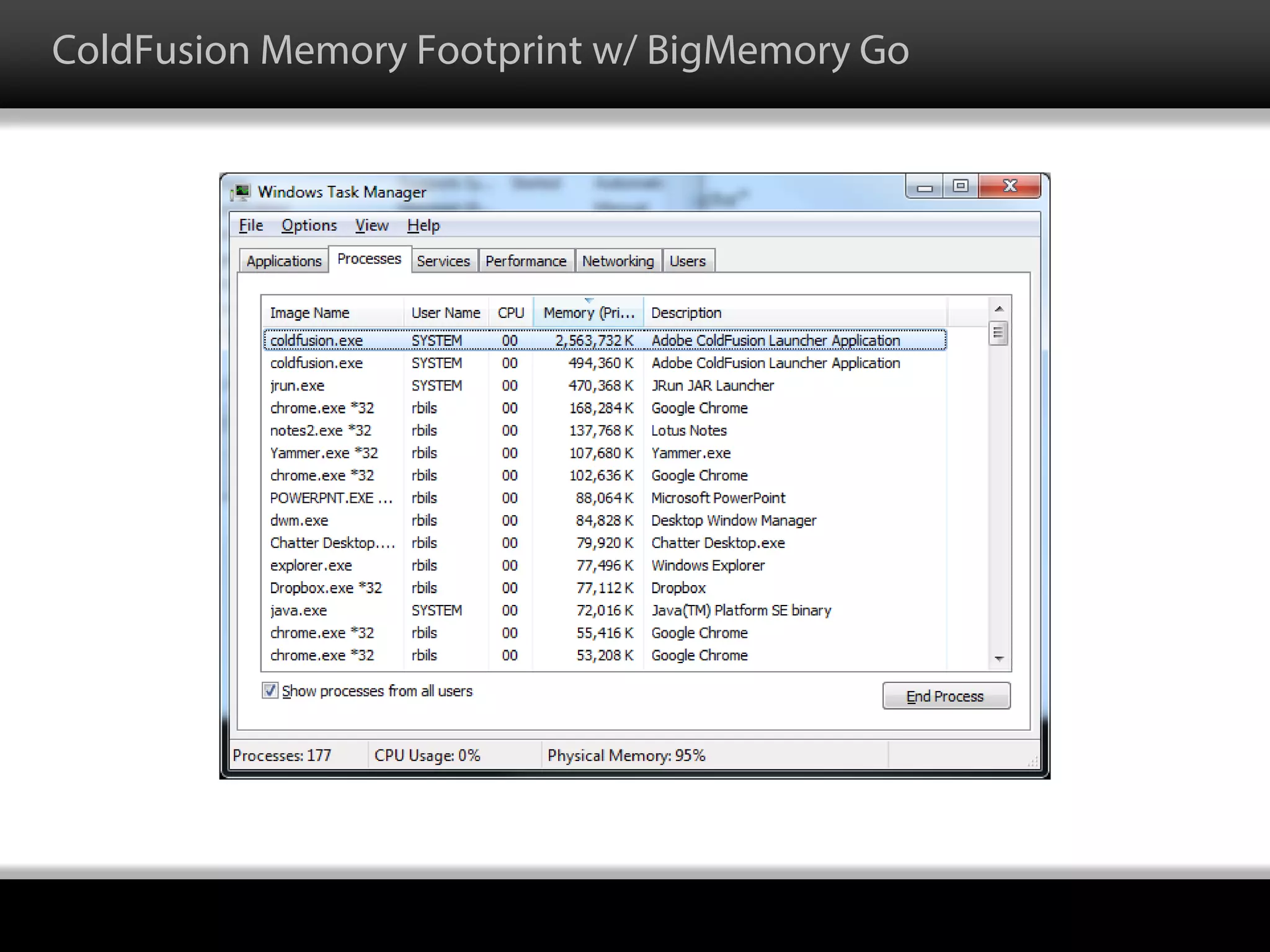Close the Windows Task Manager window
Image resolution: width=1270 pixels, height=952 pixels.
1010,186
